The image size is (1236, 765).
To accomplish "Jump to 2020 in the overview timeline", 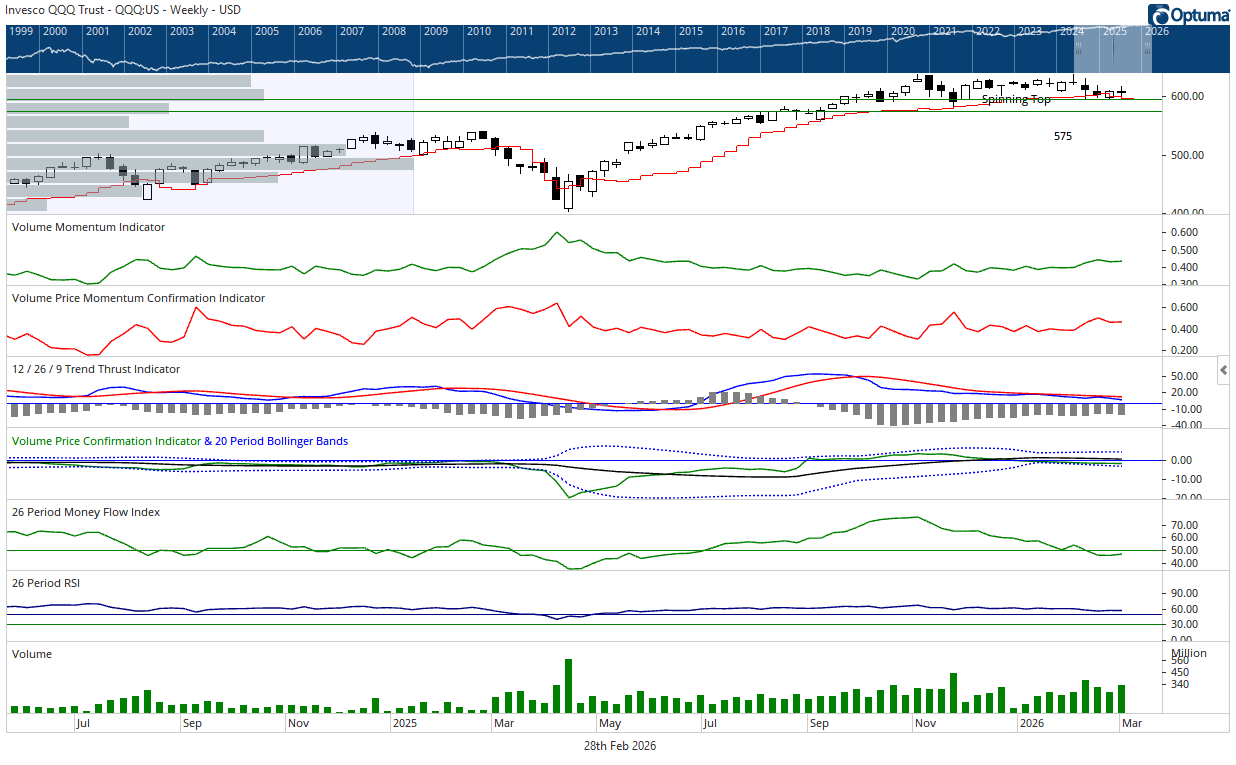I will (902, 32).
